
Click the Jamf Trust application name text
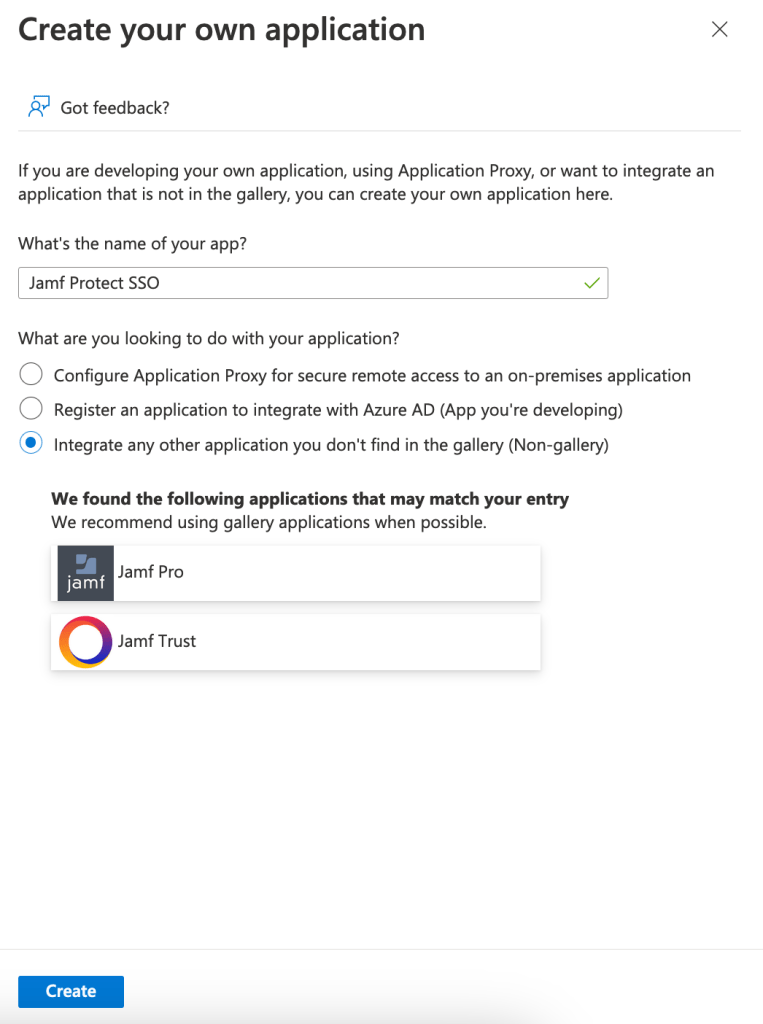(x=157, y=642)
